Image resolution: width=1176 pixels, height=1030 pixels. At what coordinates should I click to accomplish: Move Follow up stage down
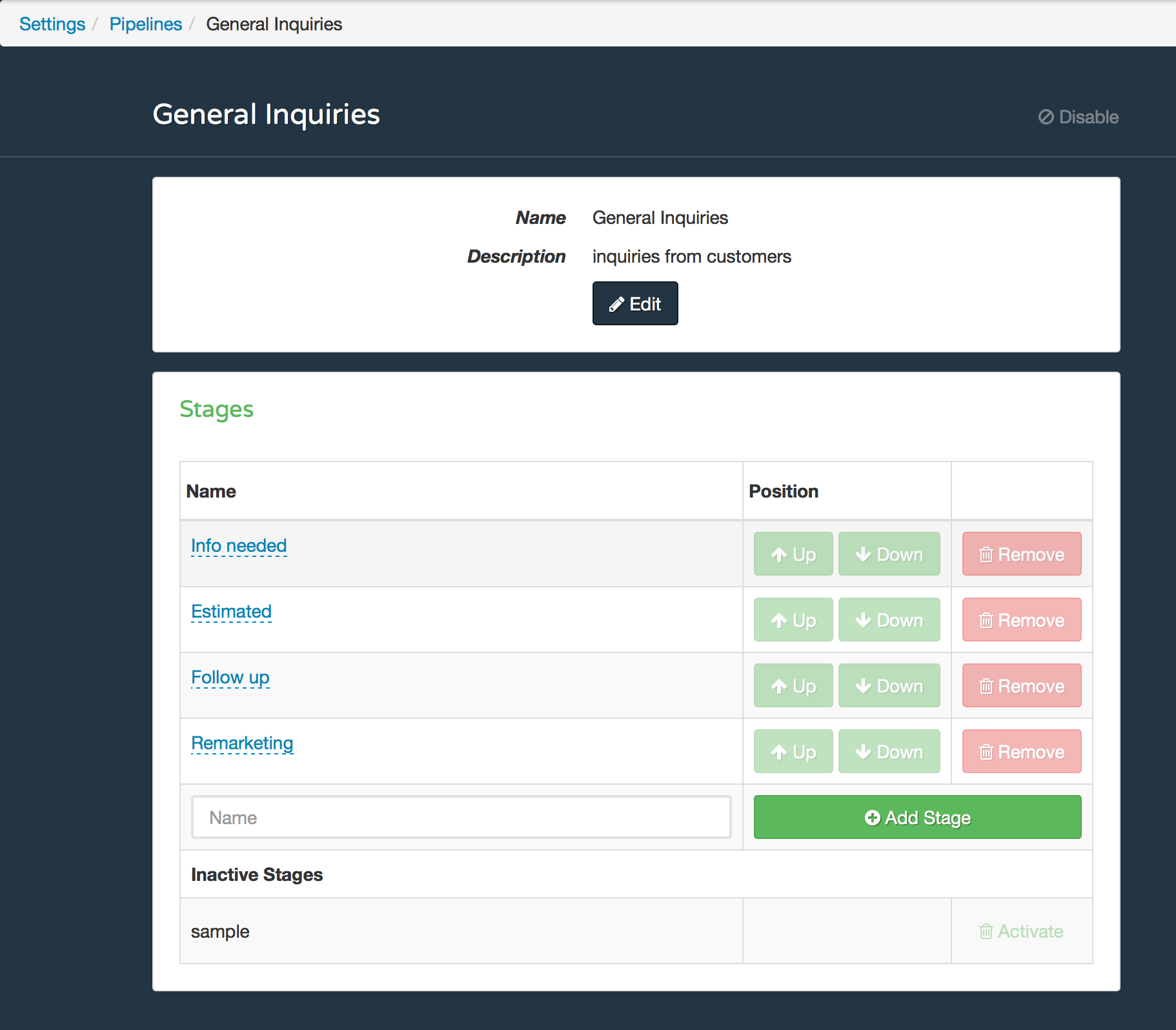(x=889, y=685)
